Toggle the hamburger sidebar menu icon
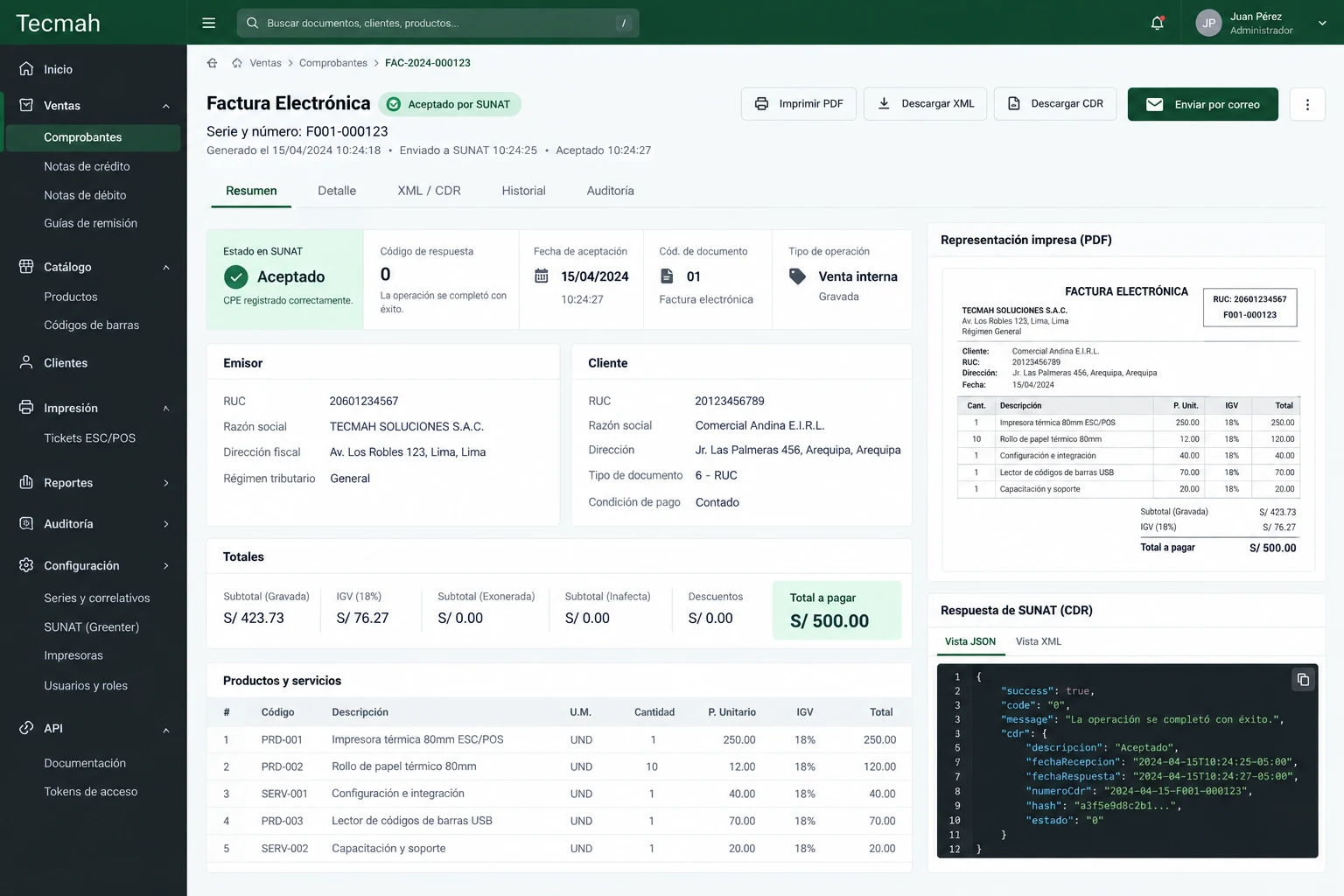The image size is (1344, 896). [208, 23]
